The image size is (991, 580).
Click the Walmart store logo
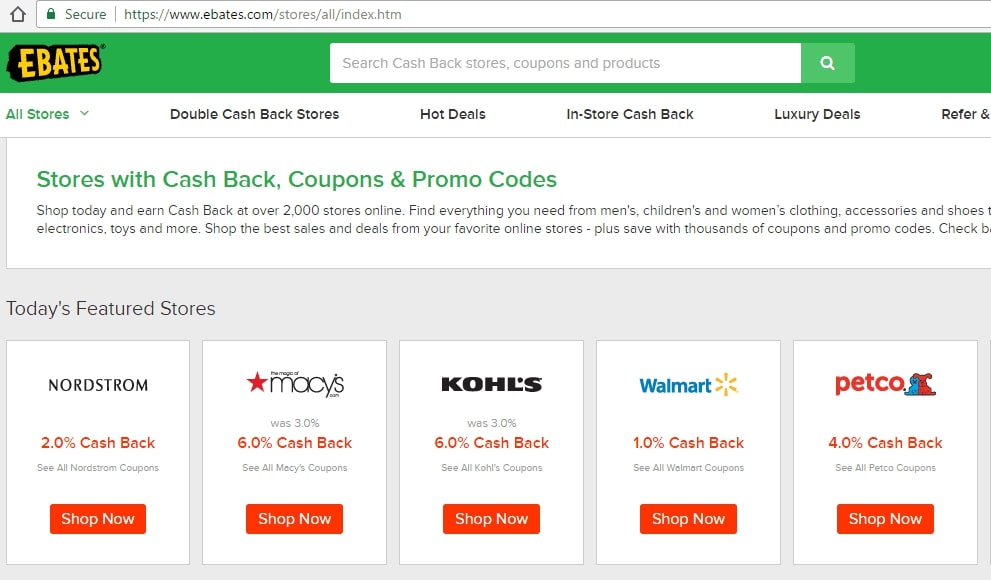[688, 385]
